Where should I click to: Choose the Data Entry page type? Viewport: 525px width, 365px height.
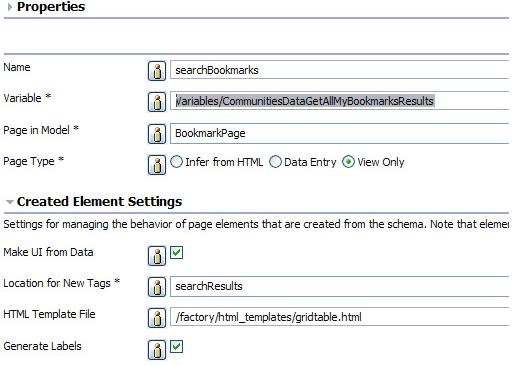tap(275, 162)
